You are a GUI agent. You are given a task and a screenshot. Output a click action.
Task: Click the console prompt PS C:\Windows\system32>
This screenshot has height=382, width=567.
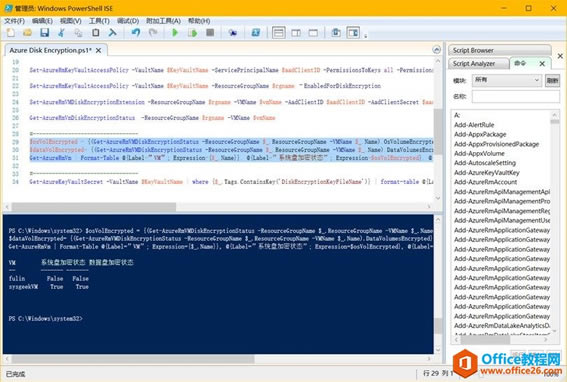(x=46, y=319)
